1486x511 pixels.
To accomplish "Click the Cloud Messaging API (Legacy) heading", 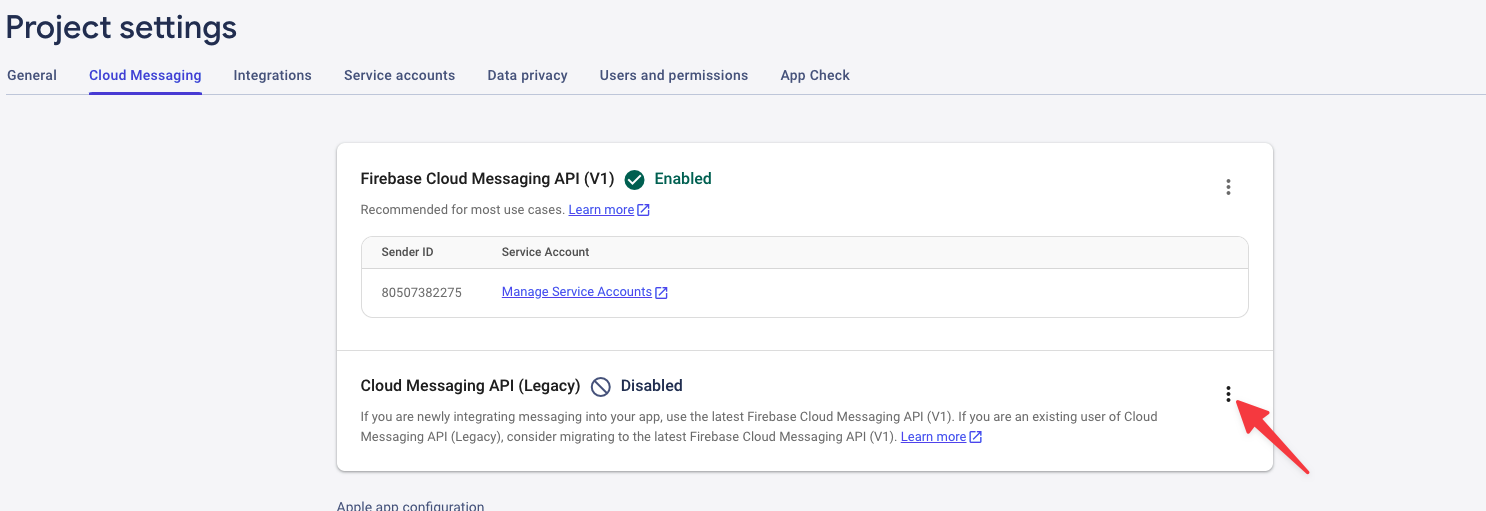I will point(470,386).
